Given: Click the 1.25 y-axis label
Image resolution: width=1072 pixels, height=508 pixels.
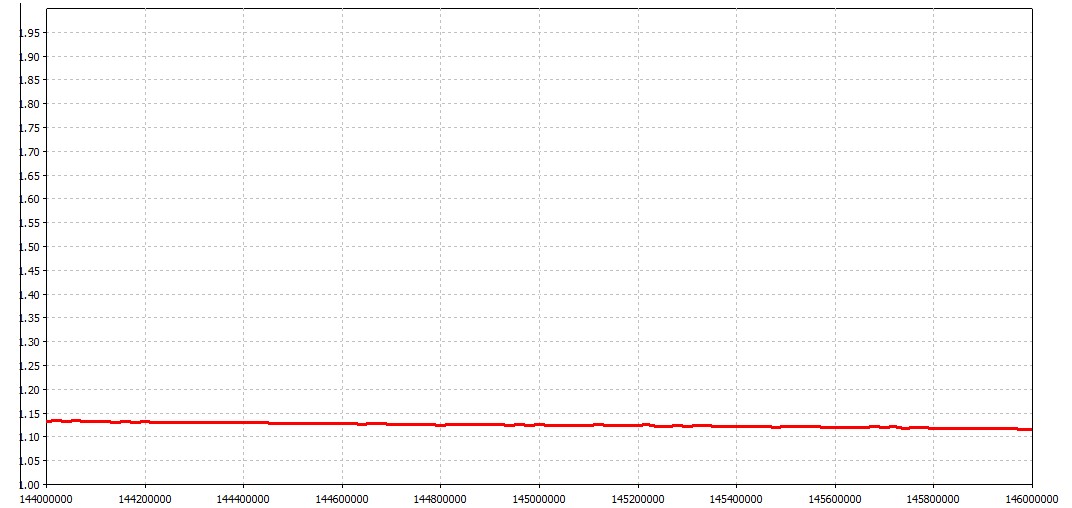Looking at the screenshot, I should [31, 366].
